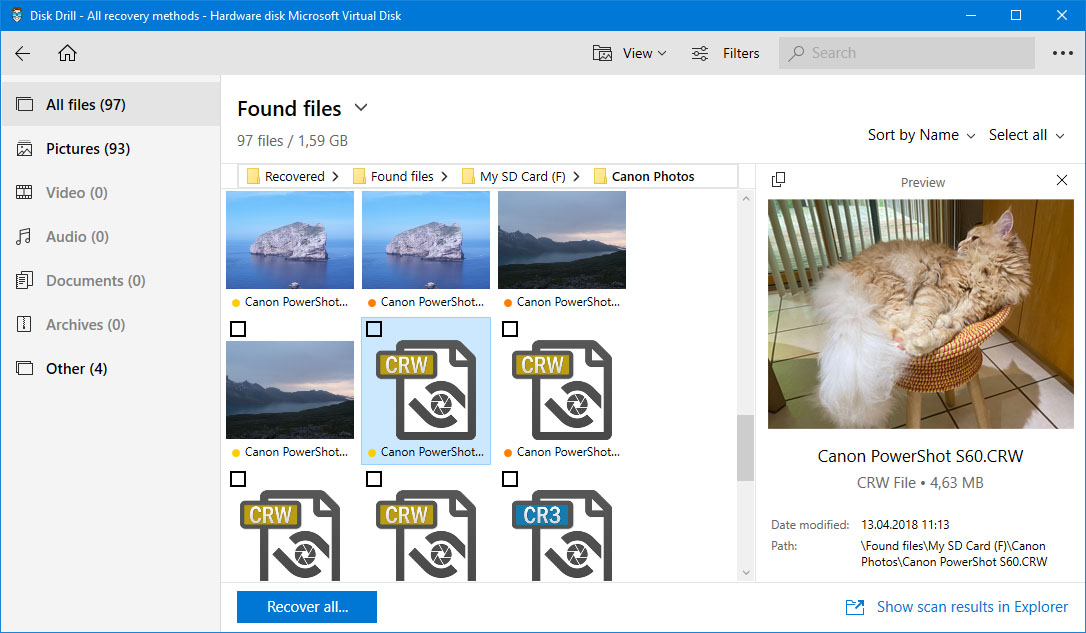
Task: Click the Disk Drill app icon in title bar
Action: 17,15
